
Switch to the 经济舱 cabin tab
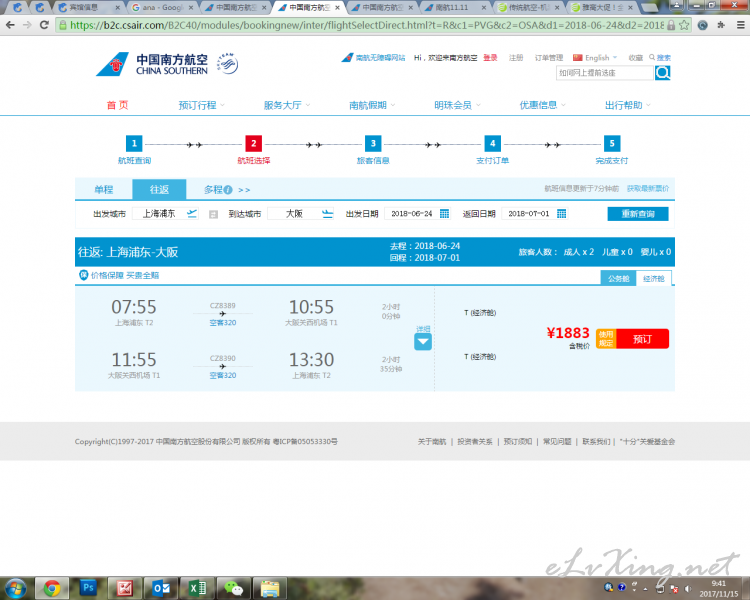point(653,278)
